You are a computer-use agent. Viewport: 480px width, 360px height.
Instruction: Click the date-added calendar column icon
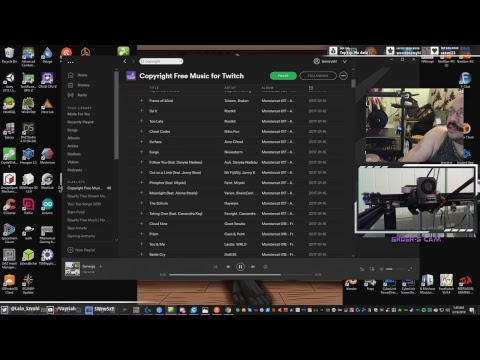click(311, 88)
